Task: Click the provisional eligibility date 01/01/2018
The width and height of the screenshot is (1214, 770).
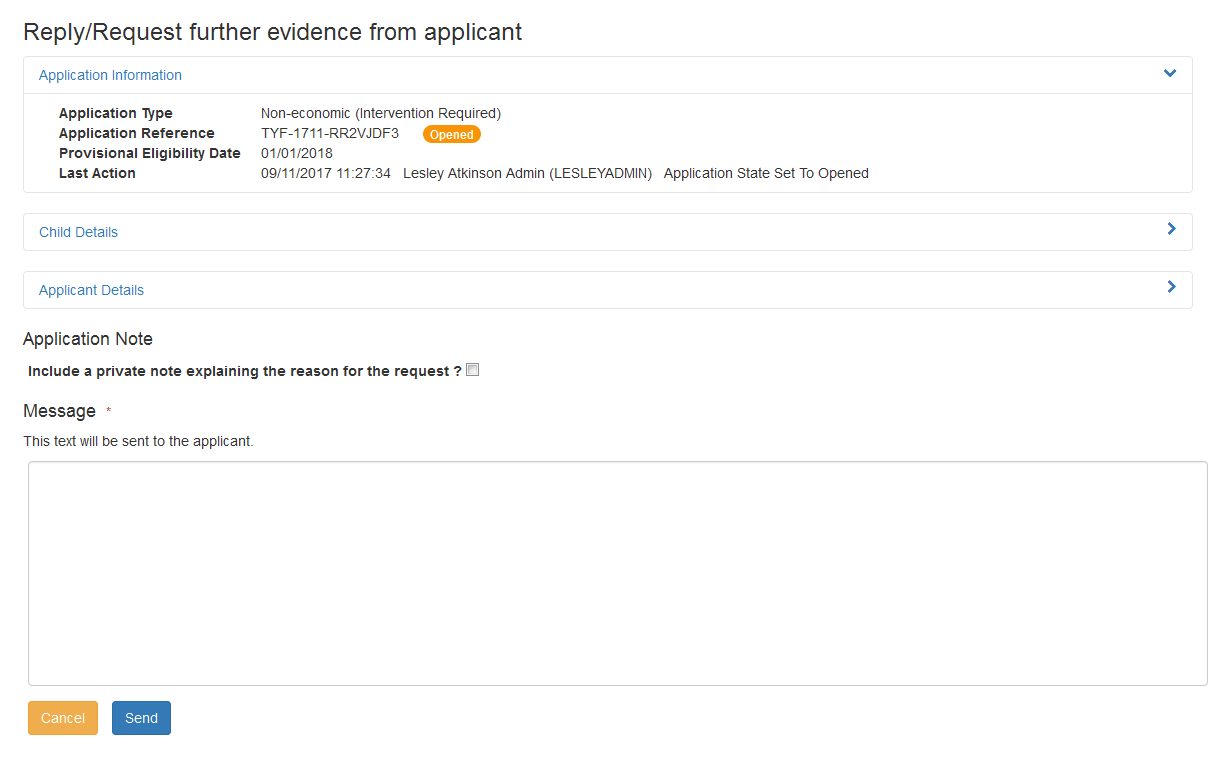Action: coord(296,153)
